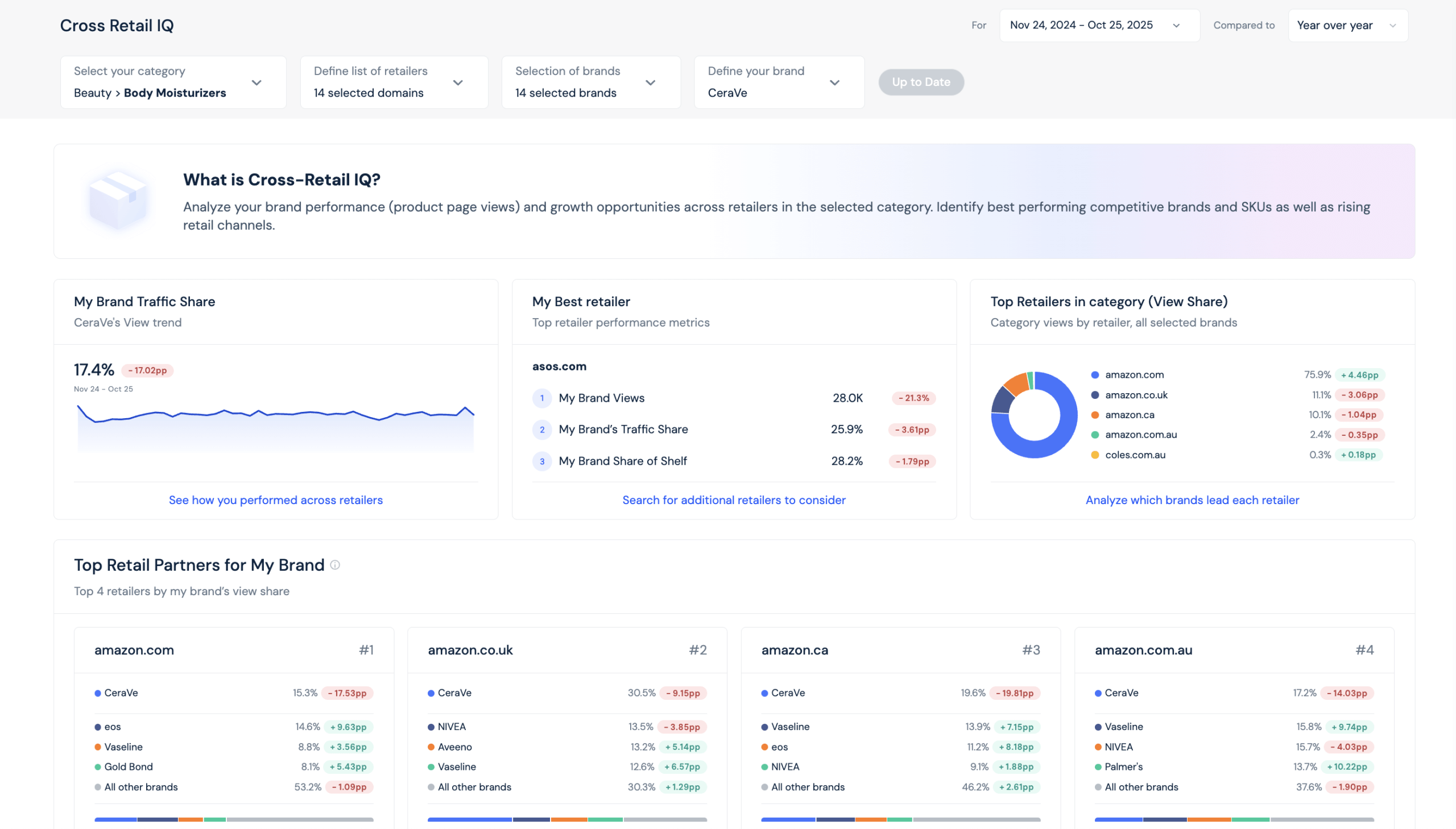Viewport: 1456px width, 829px height.
Task: Click the Cross-Retail IQ package box icon
Action: [x=118, y=200]
